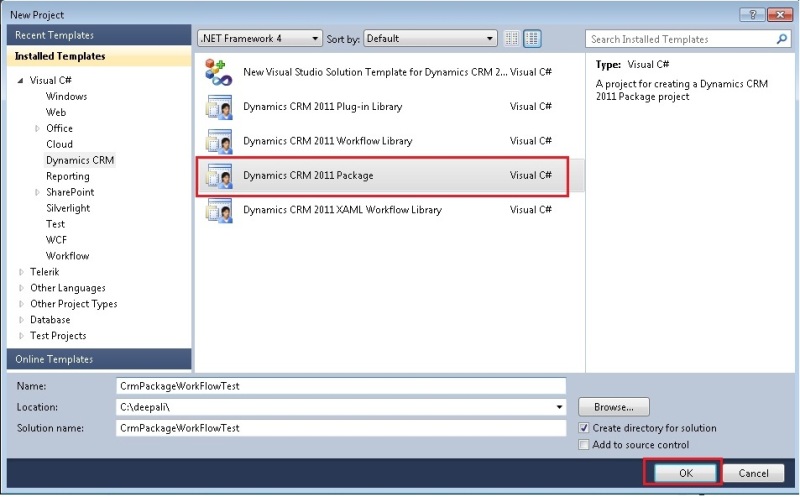Select Dynamics CRM 2011 Package template name

point(308,176)
